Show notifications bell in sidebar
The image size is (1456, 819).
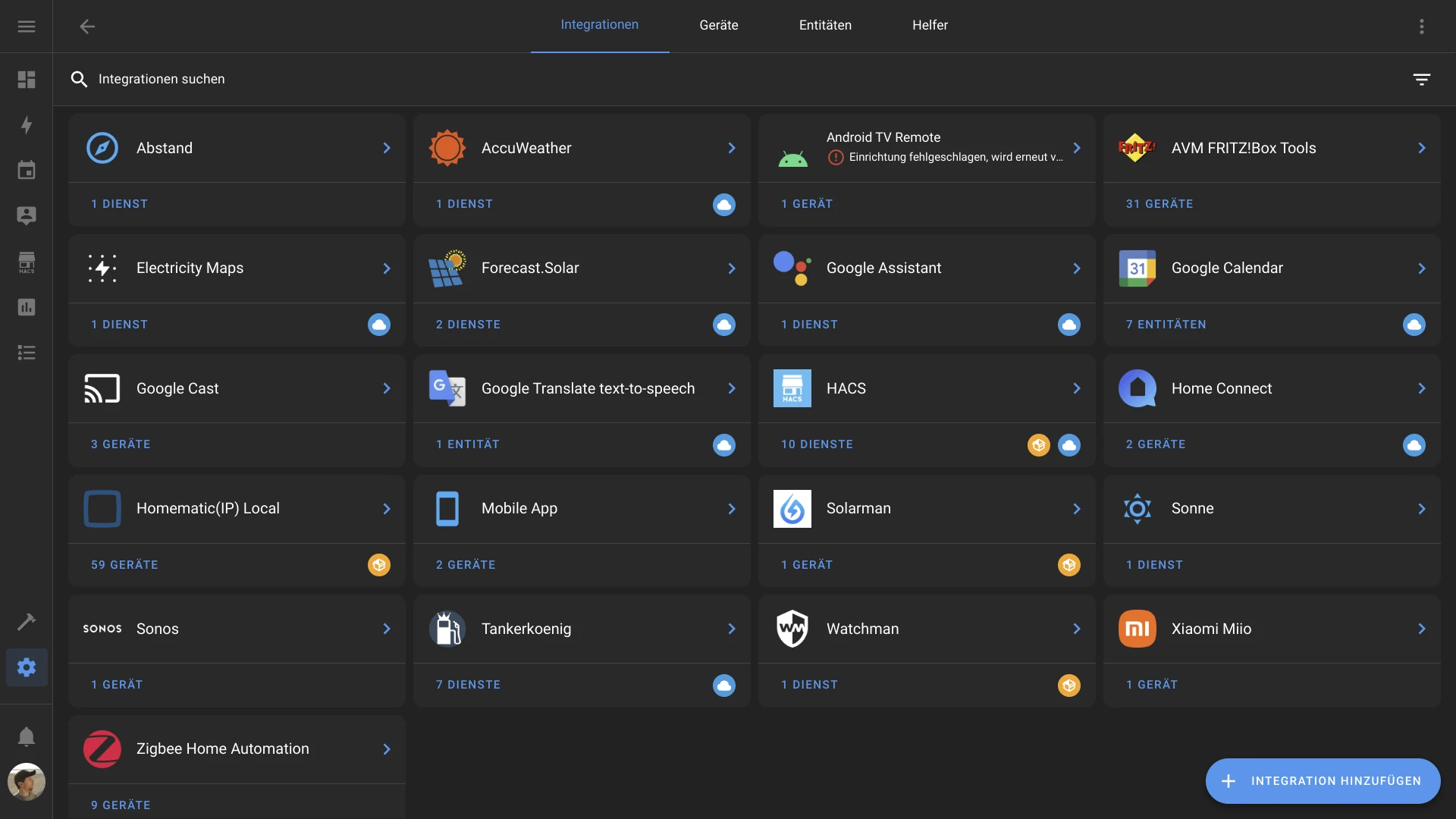point(27,736)
